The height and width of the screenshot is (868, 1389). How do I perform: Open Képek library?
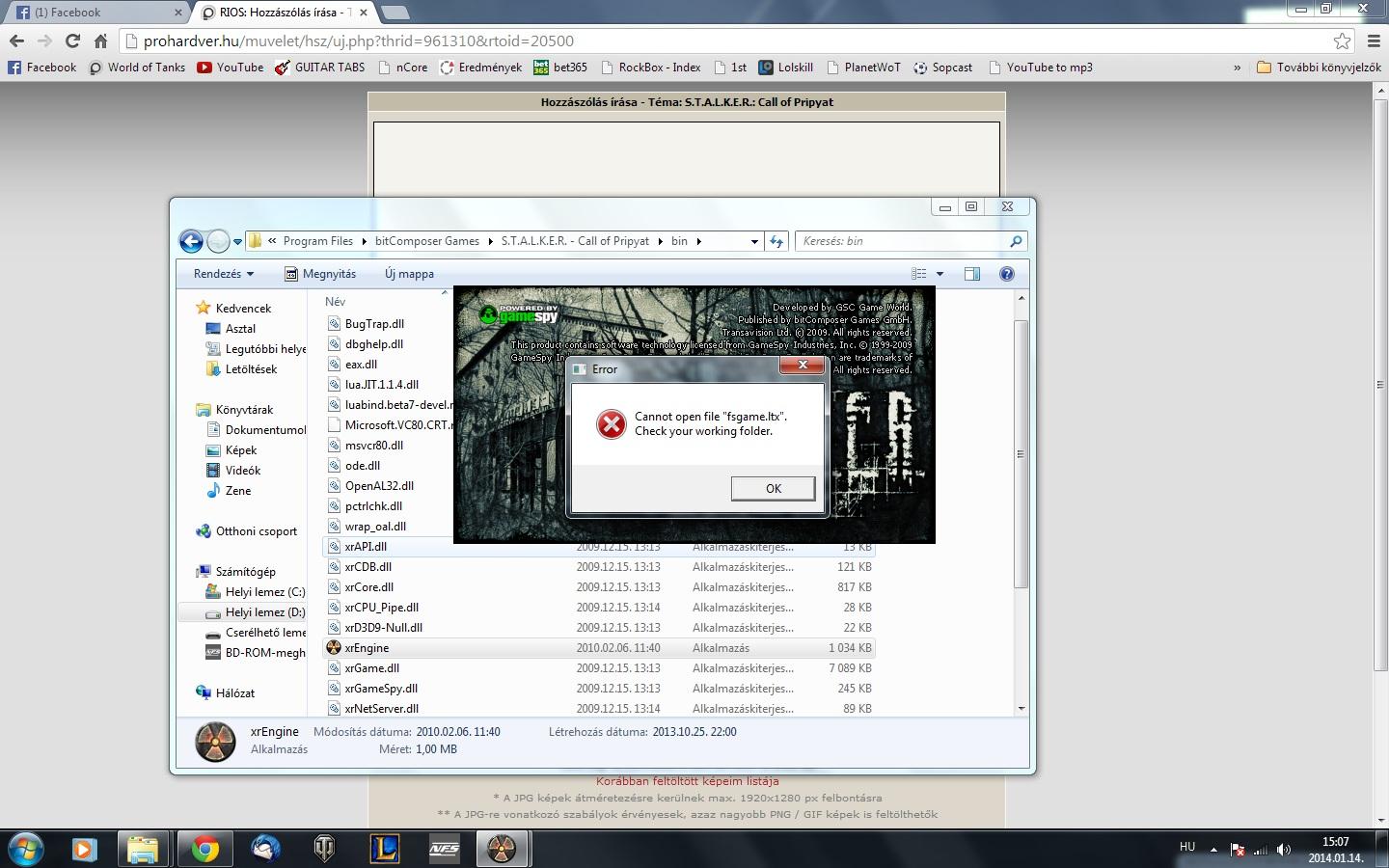point(231,450)
